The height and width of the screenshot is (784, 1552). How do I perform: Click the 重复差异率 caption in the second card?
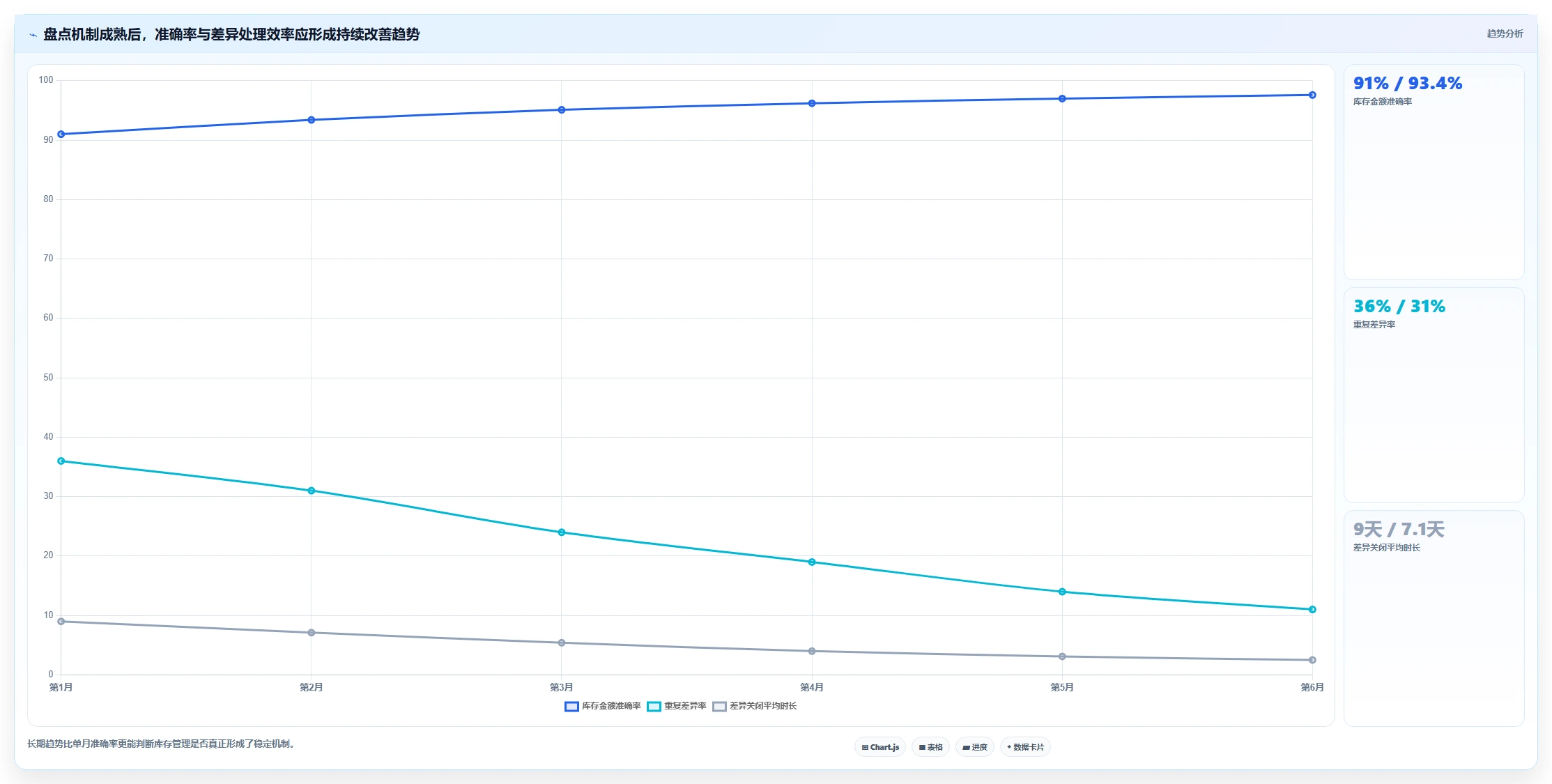pyautogui.click(x=1374, y=325)
